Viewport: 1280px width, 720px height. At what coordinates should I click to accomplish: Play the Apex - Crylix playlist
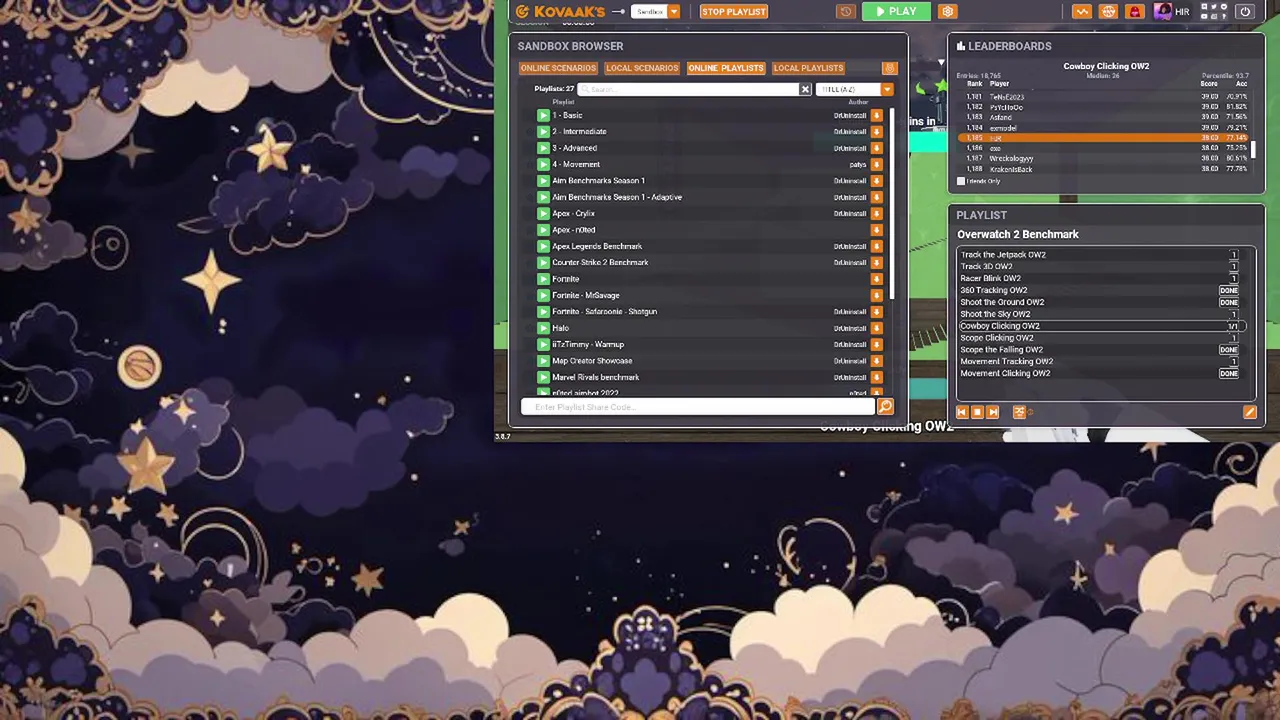pyautogui.click(x=543, y=213)
